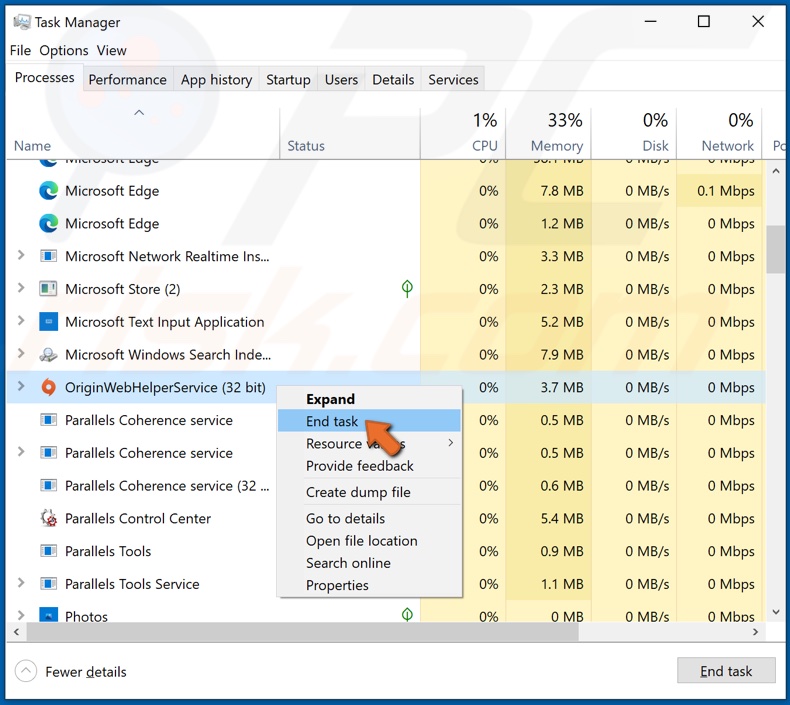Click the Parallels Control Center gear icon
790x705 pixels.
[x=48, y=518]
